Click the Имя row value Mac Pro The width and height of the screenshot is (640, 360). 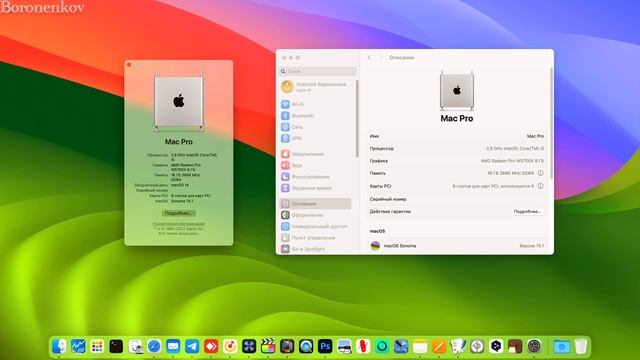point(535,136)
